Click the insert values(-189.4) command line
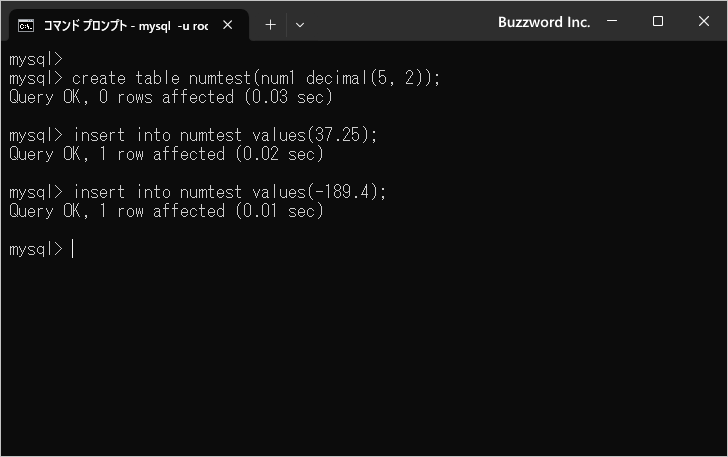 pyautogui.click(x=197, y=192)
